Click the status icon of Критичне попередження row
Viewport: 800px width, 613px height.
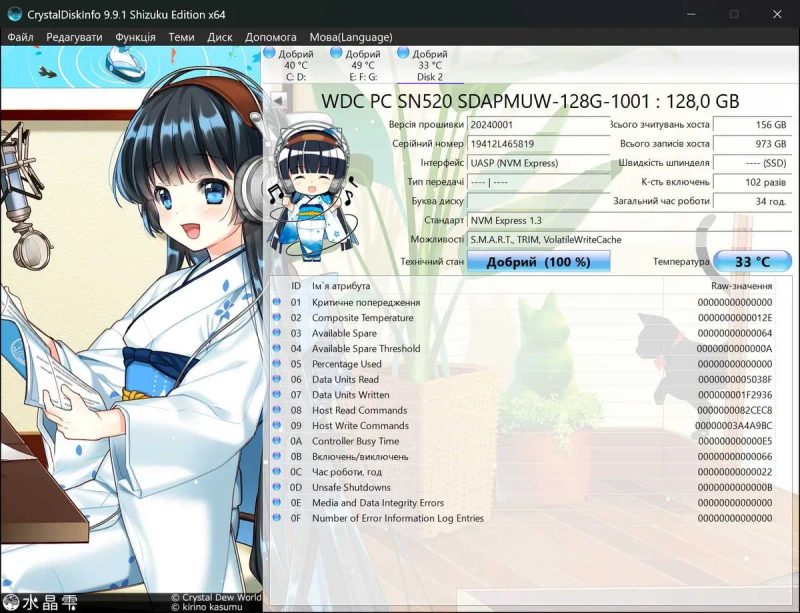pos(277,302)
